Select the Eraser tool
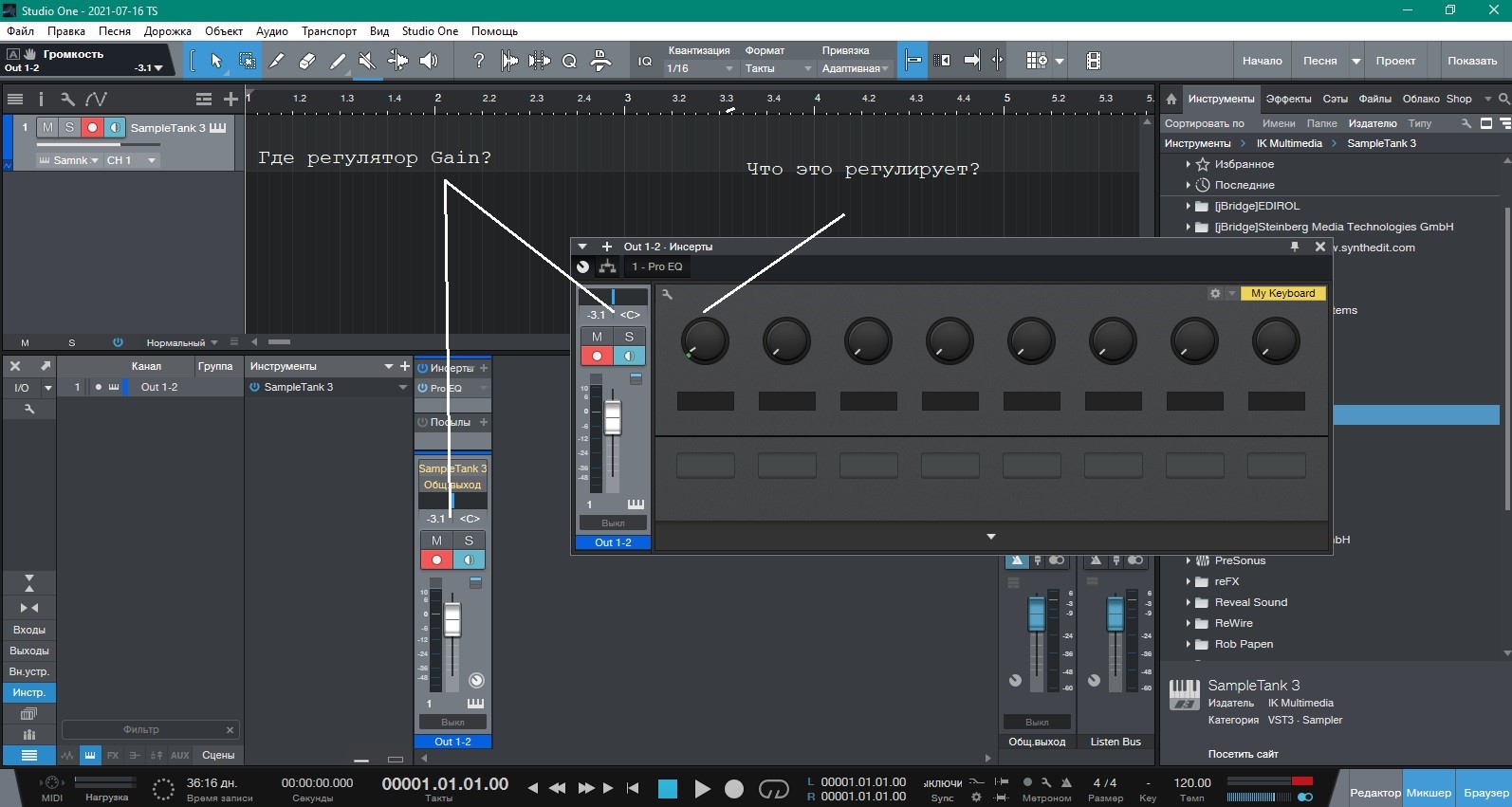This screenshot has height=807, width=1512. coord(307,61)
